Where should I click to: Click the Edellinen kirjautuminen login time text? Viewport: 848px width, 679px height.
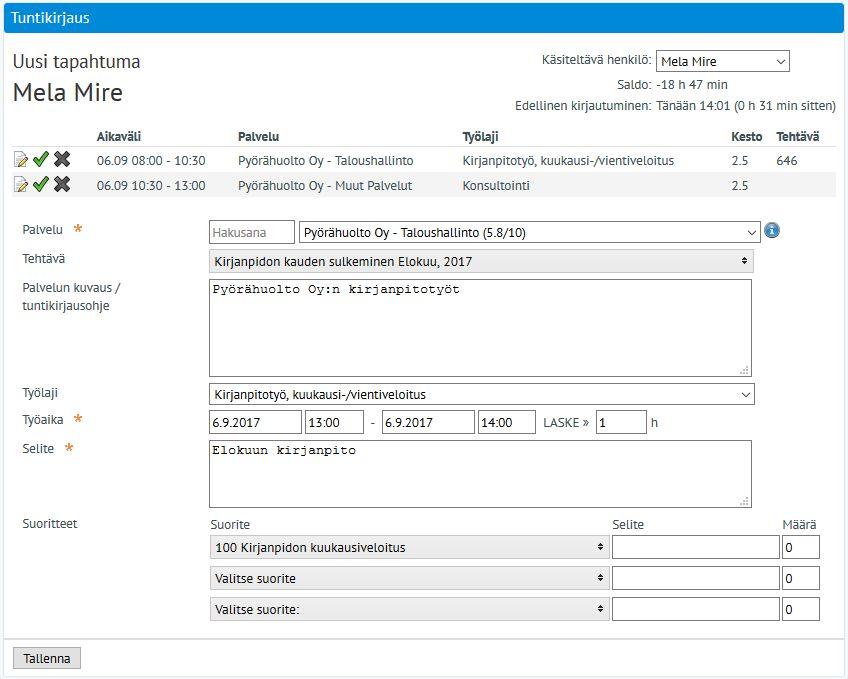(746, 105)
